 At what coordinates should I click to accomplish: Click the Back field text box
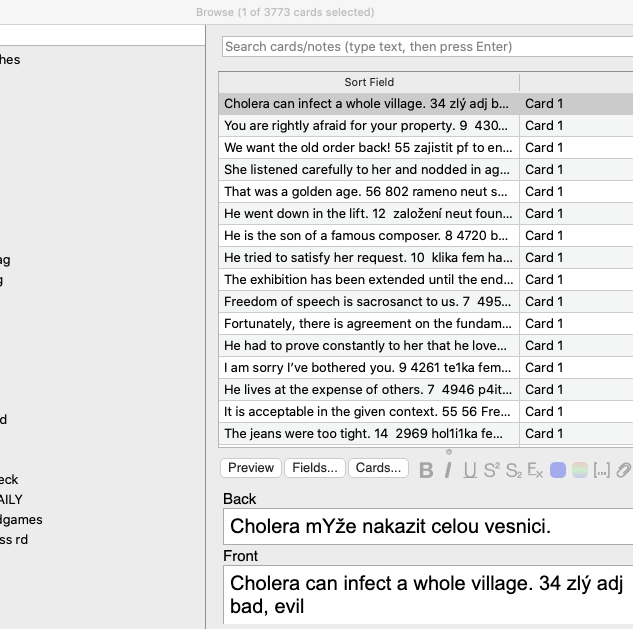[428, 526]
